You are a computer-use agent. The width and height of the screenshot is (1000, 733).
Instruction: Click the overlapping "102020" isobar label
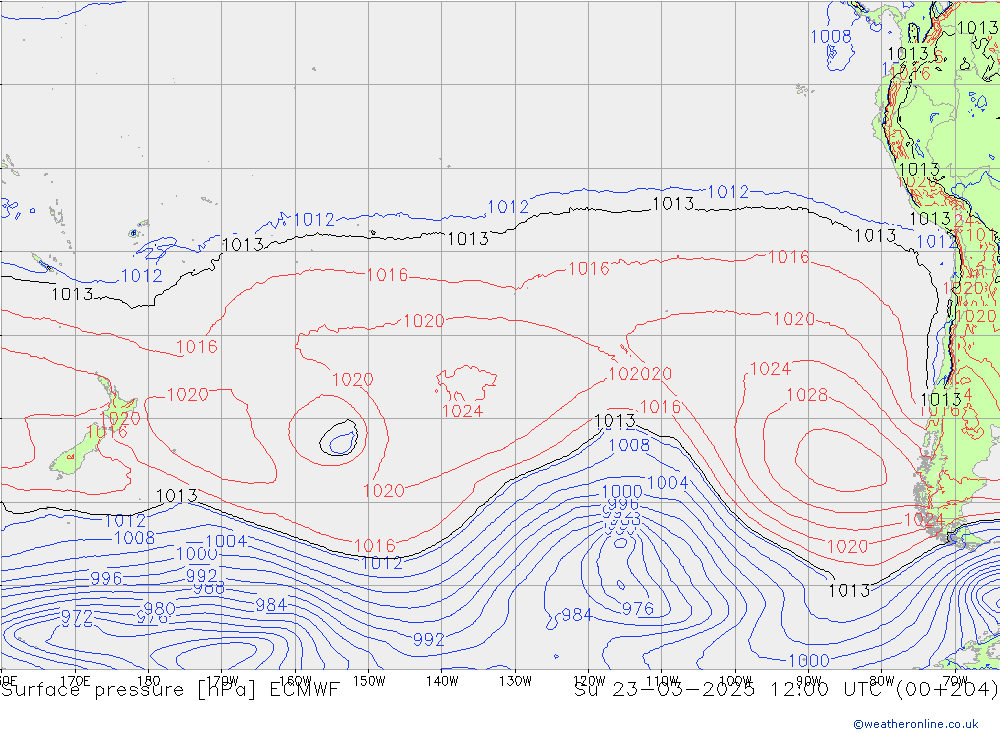[x=640, y=374]
